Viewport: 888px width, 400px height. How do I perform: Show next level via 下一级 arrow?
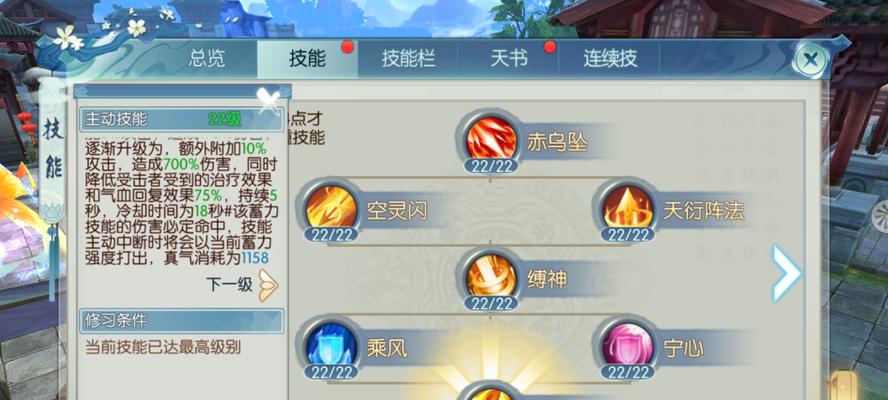268,284
